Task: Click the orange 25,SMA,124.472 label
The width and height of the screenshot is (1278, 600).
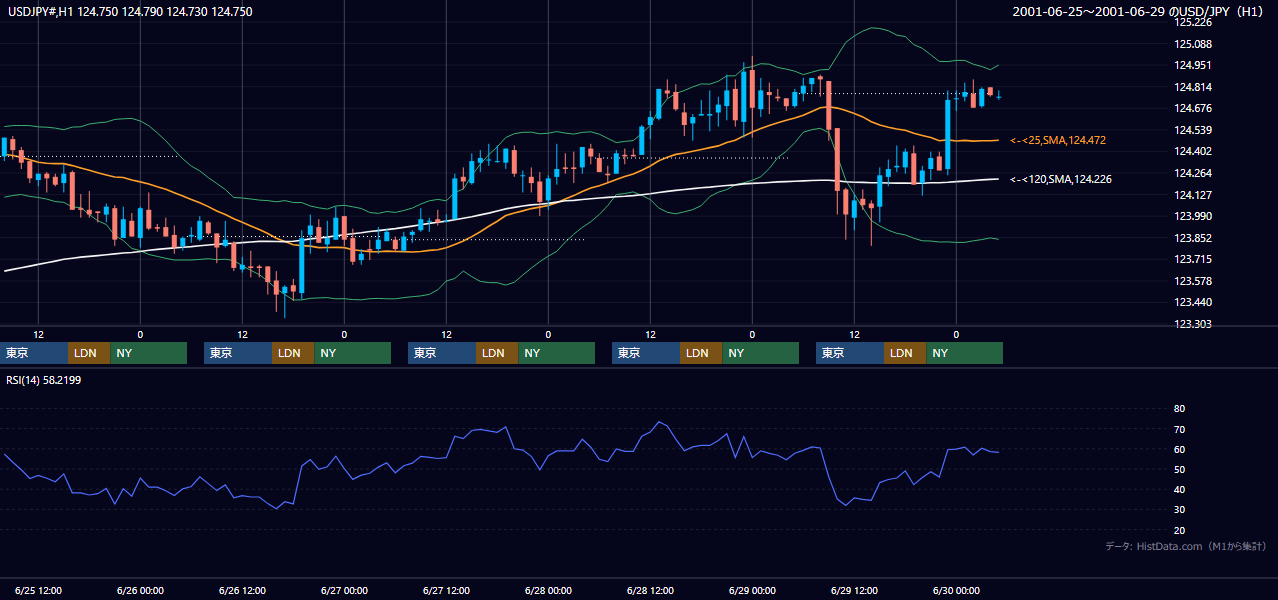Action: (x=1058, y=141)
